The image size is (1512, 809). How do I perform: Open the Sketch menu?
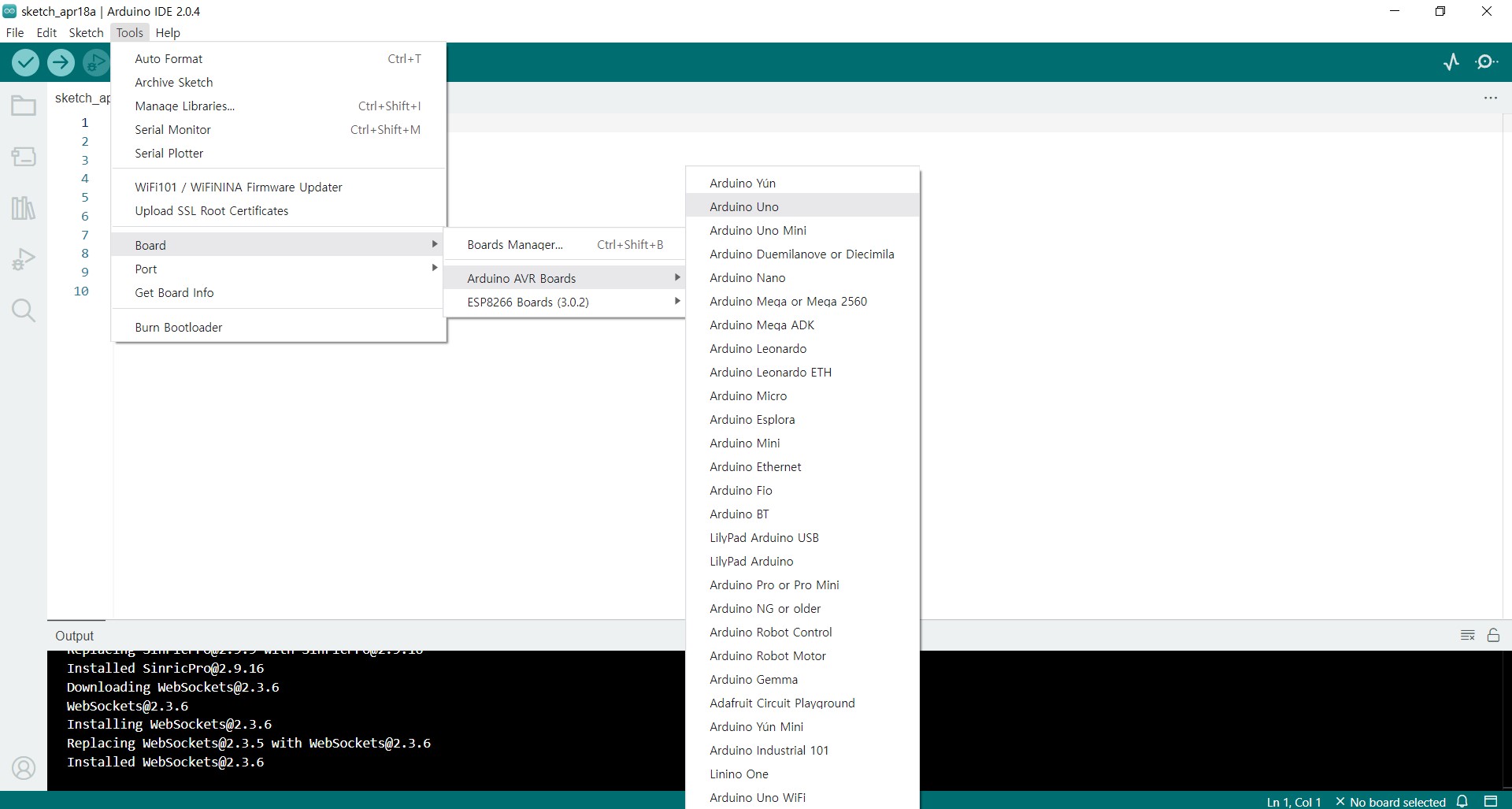tap(86, 32)
